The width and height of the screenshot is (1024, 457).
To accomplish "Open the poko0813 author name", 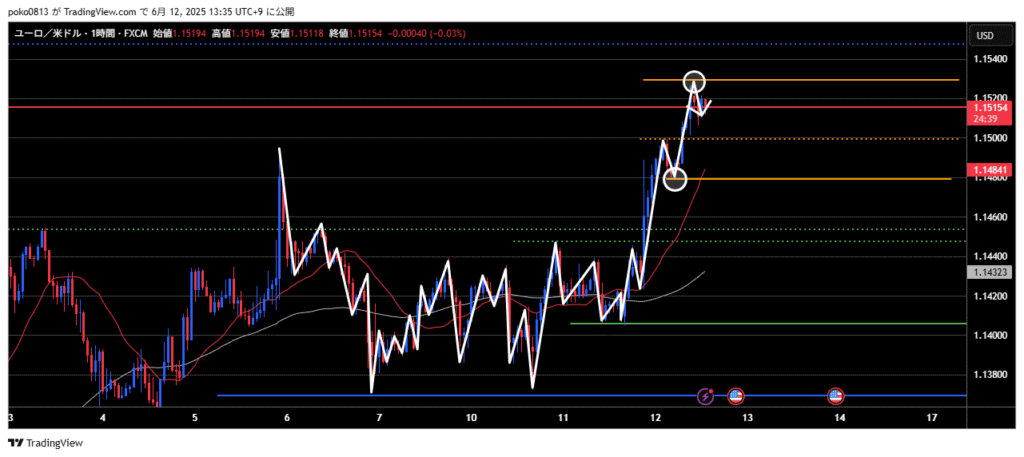I will [x=31, y=10].
